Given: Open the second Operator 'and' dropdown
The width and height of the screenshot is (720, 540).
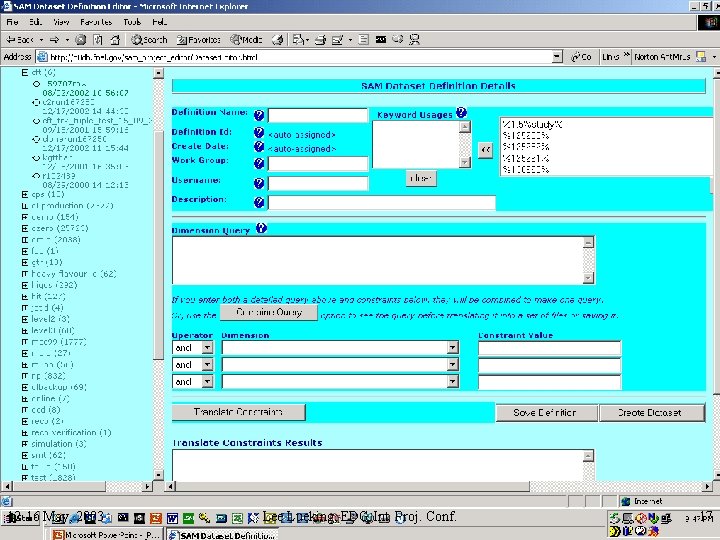Looking at the screenshot, I should point(208,365).
